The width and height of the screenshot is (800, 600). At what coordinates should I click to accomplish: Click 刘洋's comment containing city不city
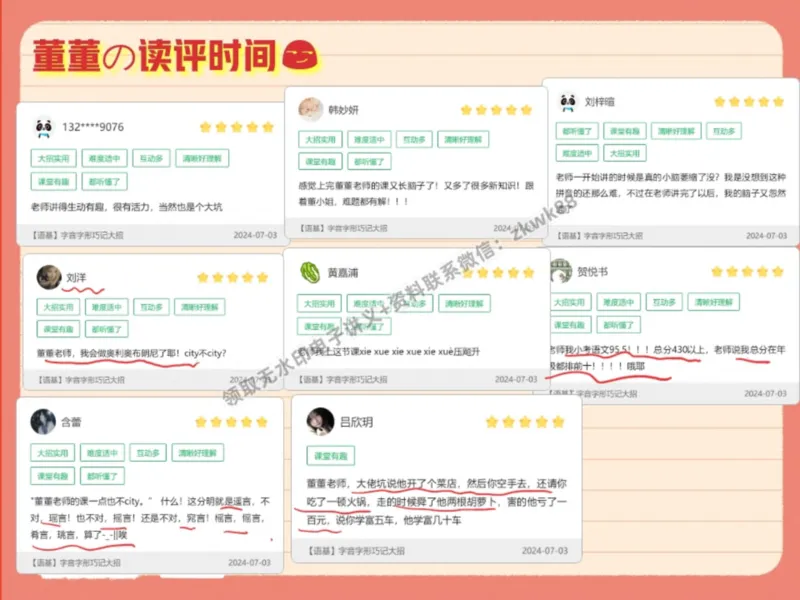coord(132,353)
